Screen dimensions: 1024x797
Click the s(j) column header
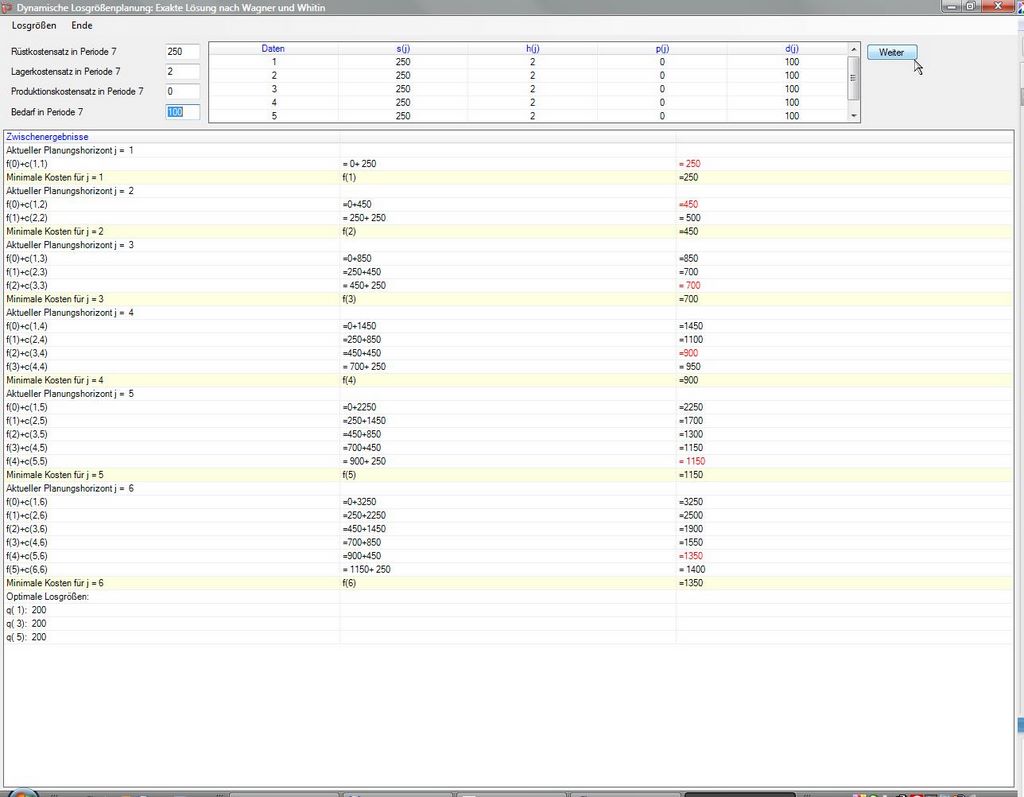[x=402, y=48]
